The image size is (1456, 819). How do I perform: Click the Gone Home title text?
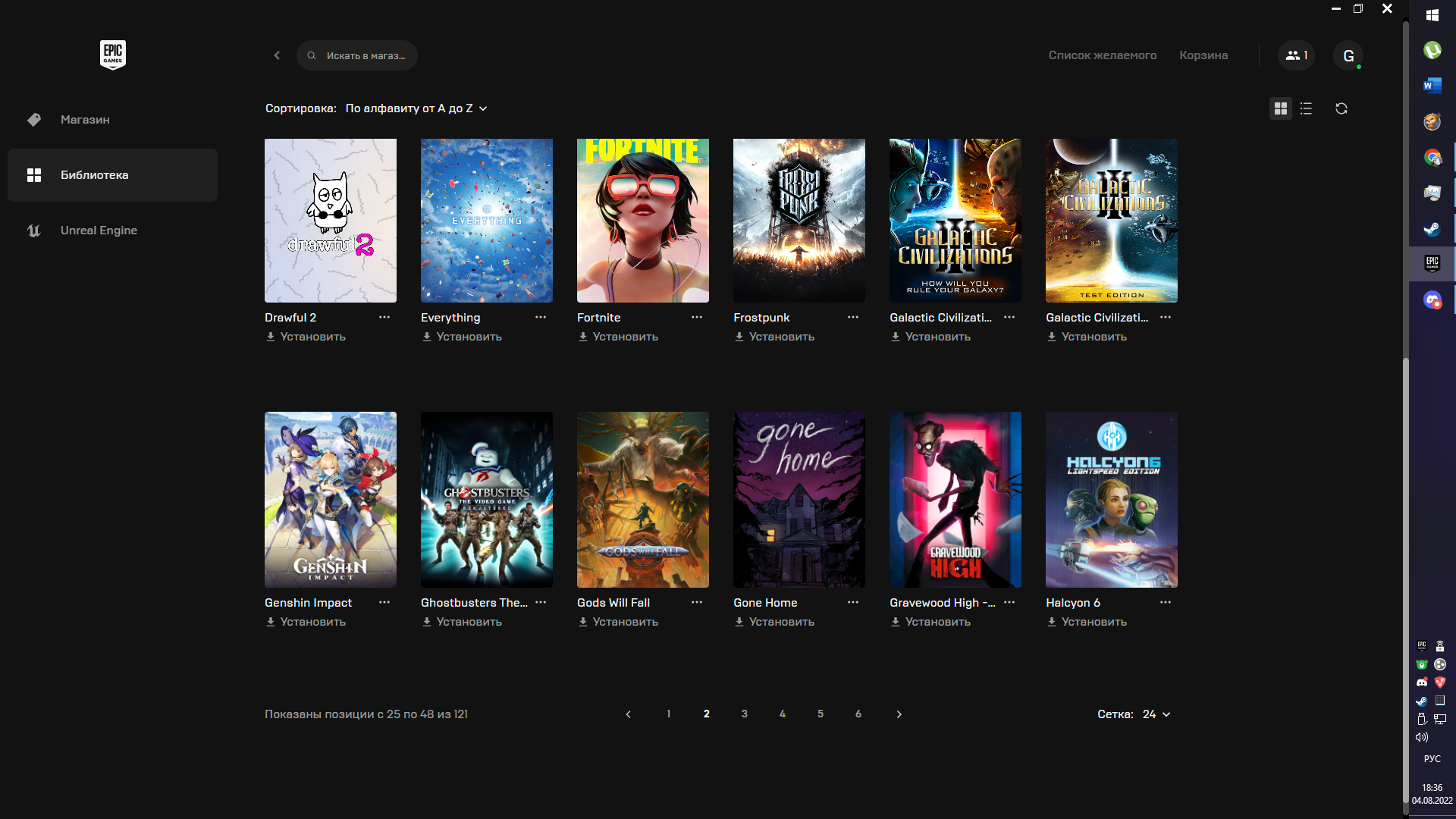[x=765, y=603]
